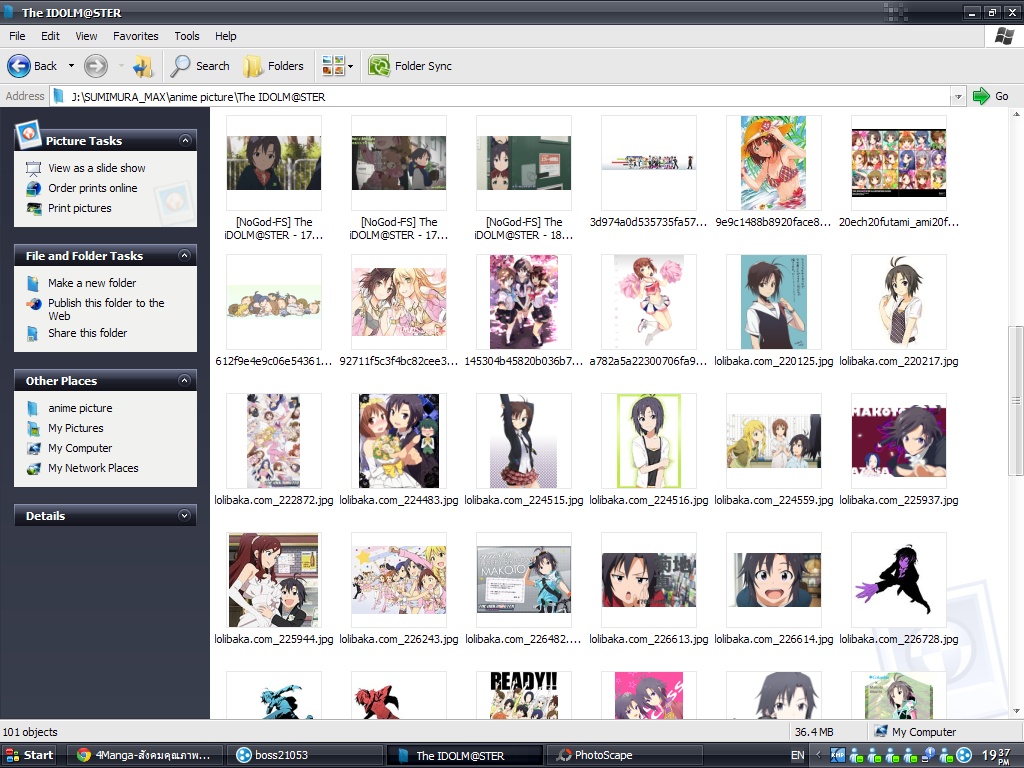
Task: Select thumbnail lolibaka.com_224483.jpg
Action: pyautogui.click(x=399, y=441)
